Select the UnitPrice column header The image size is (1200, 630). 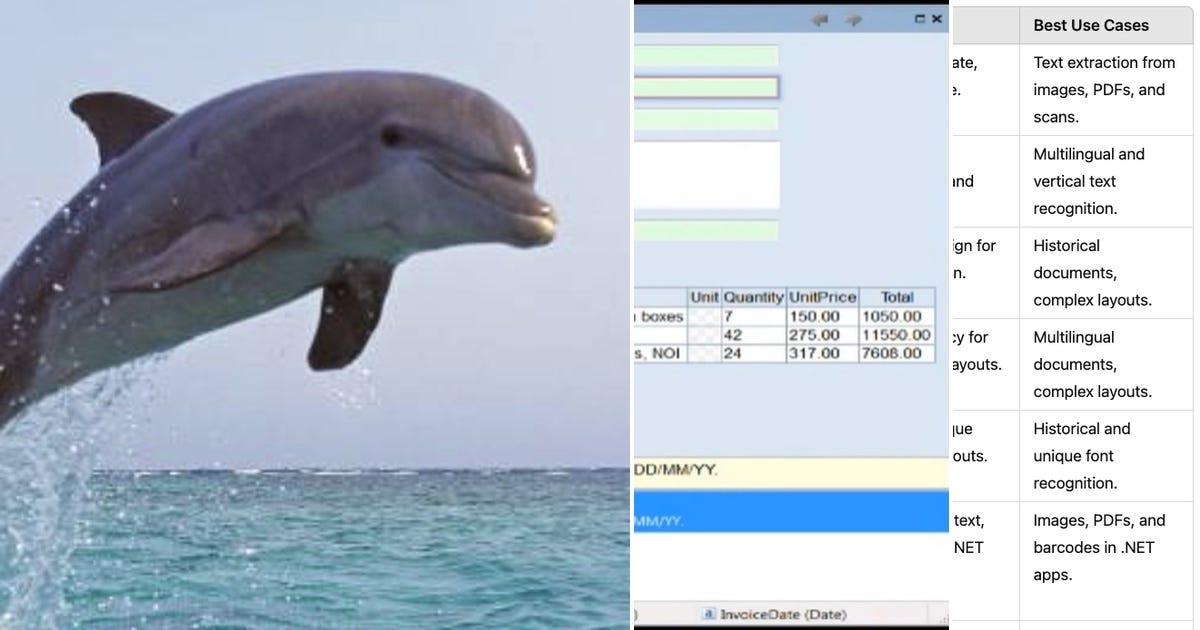coord(822,297)
